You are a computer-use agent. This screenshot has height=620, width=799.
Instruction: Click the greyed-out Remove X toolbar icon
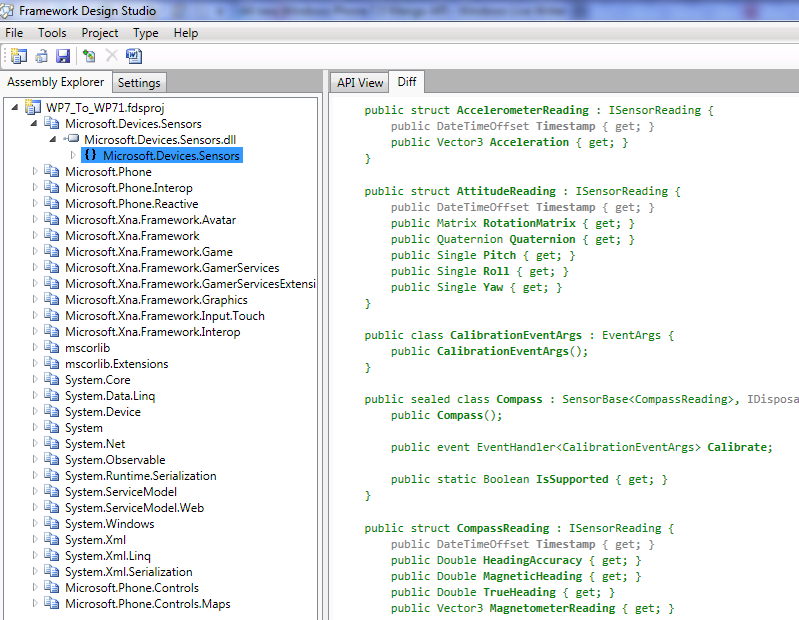[112, 55]
